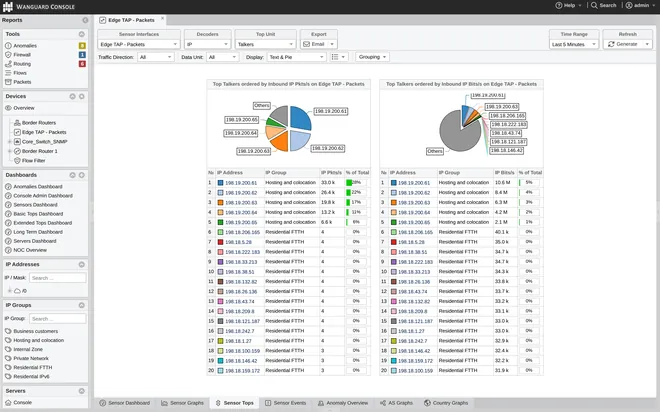Open Extended Tops Dashboard
660x412 pixels.
[43, 223]
